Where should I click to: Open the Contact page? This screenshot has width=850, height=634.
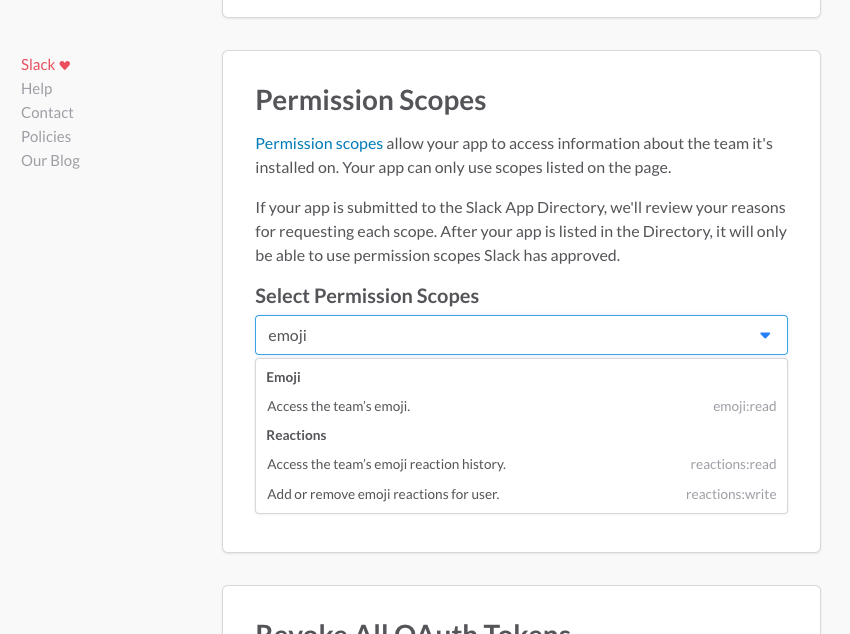[x=47, y=112]
